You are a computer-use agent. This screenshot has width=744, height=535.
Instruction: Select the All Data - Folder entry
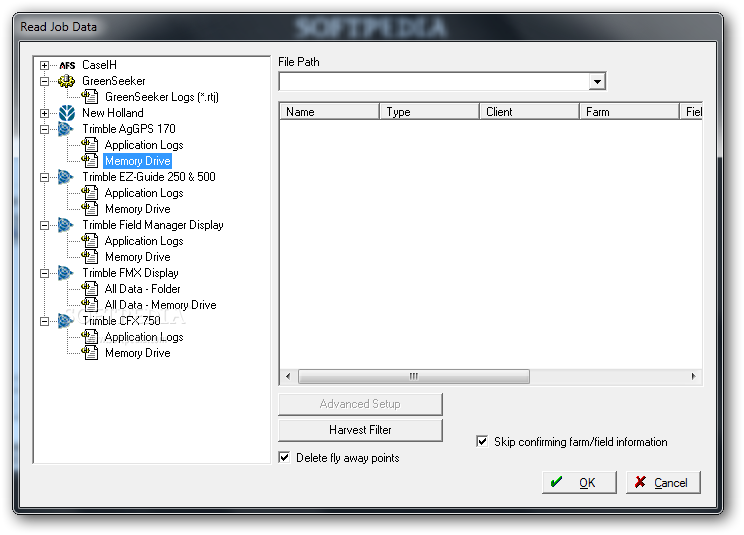[142, 289]
